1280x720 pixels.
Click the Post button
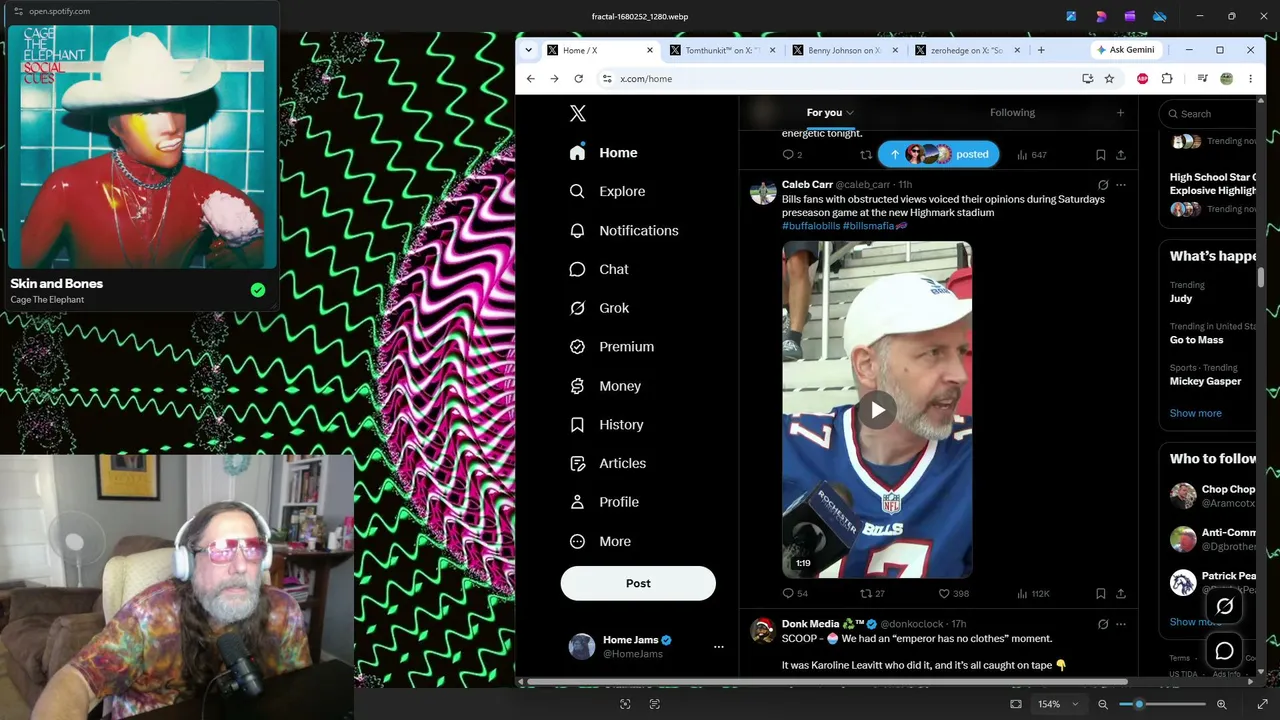[x=638, y=583]
